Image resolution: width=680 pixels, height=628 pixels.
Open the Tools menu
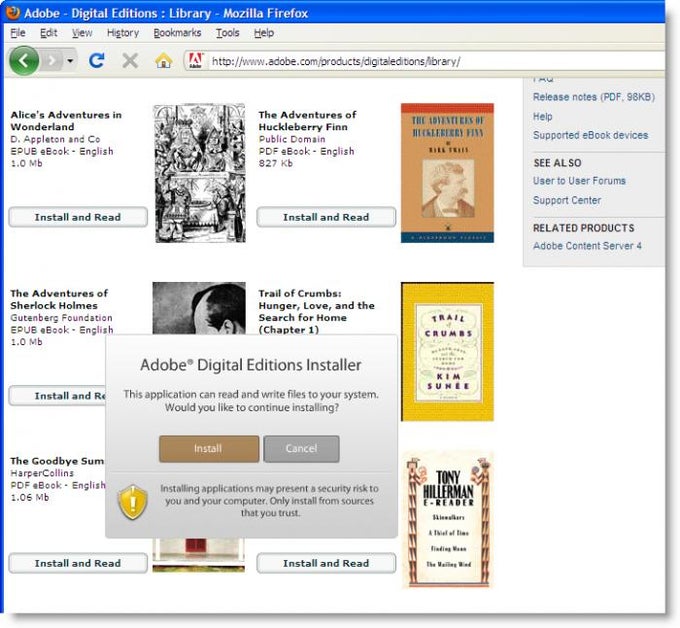point(228,33)
